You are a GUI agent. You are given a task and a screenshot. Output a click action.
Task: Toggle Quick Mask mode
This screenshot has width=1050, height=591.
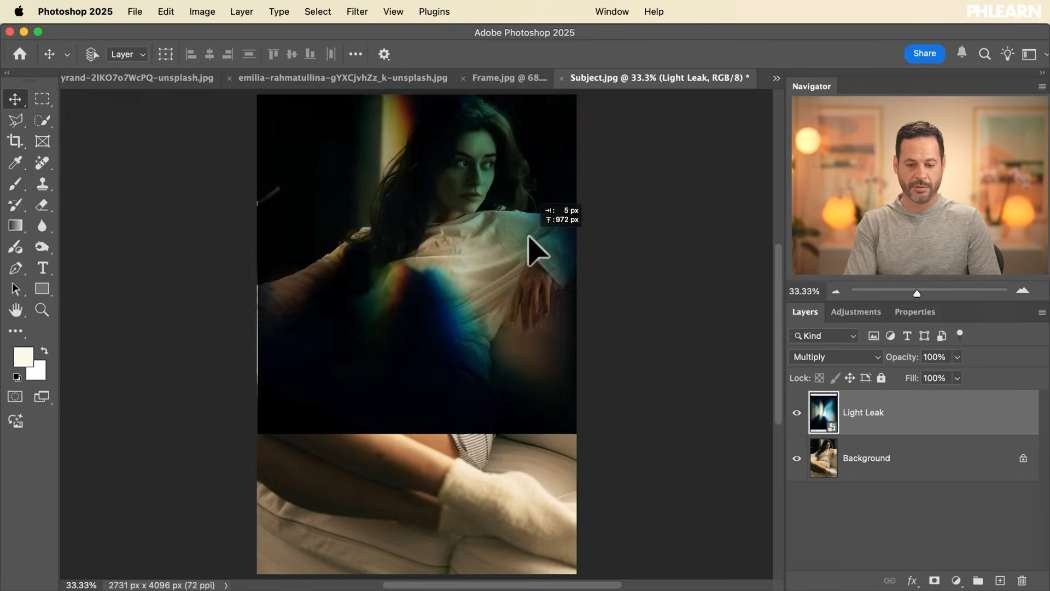(x=15, y=397)
